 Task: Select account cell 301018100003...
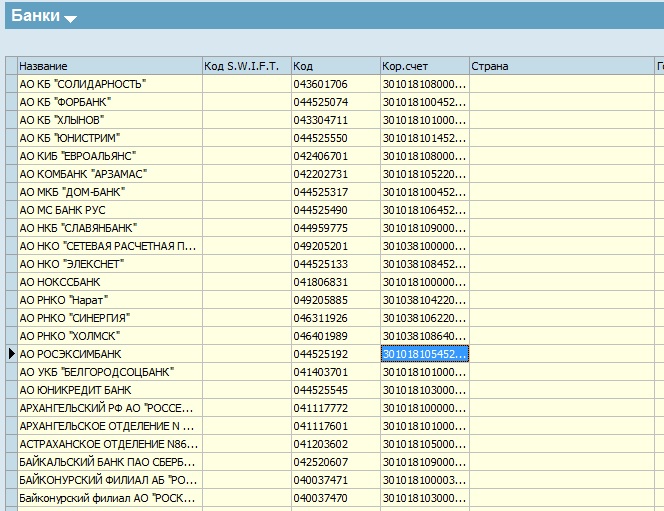(x=425, y=480)
